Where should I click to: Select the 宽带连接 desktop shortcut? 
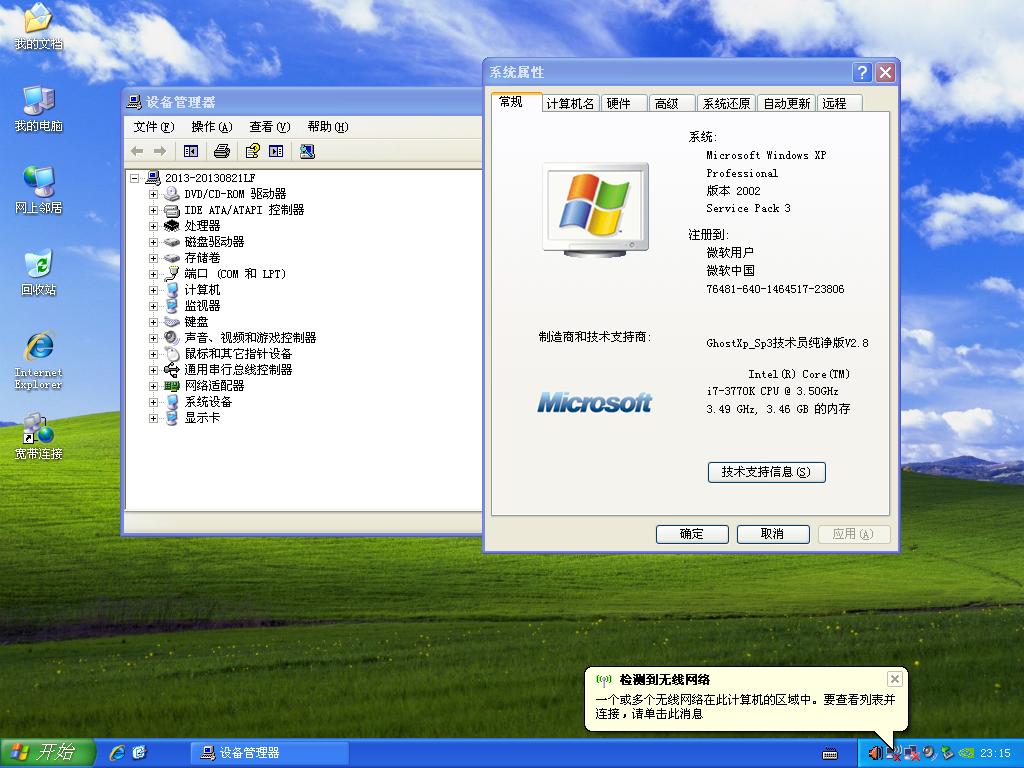click(x=39, y=437)
